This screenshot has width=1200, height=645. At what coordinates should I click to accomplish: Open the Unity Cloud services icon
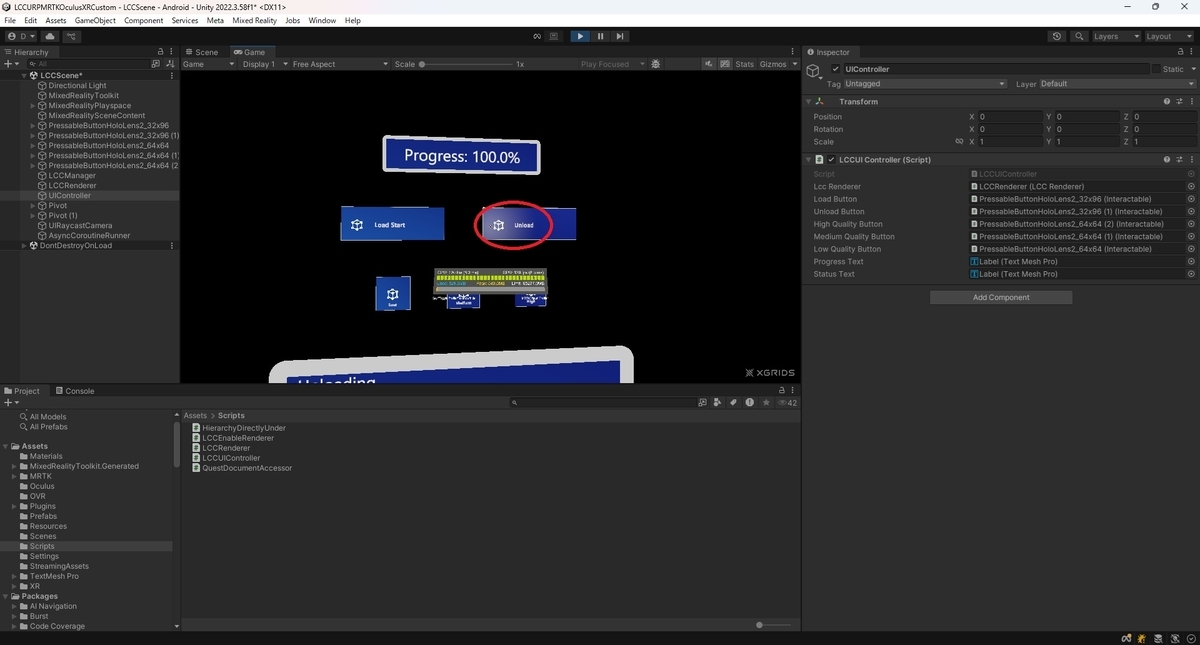tap(50, 36)
